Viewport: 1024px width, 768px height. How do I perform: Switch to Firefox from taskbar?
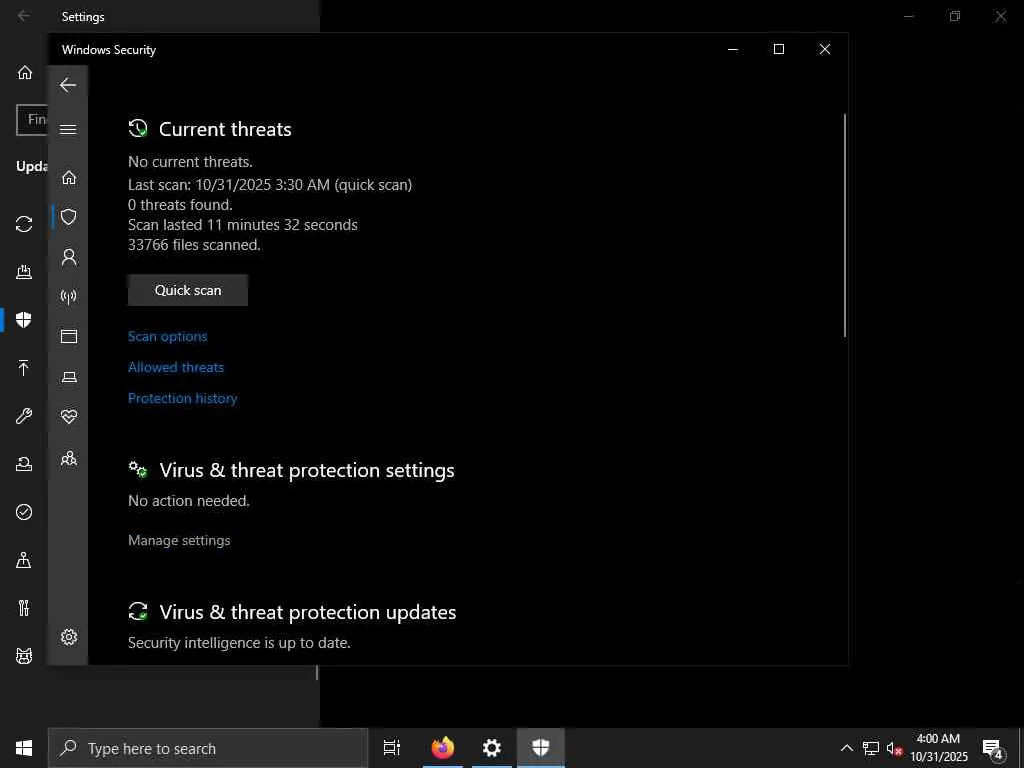443,748
